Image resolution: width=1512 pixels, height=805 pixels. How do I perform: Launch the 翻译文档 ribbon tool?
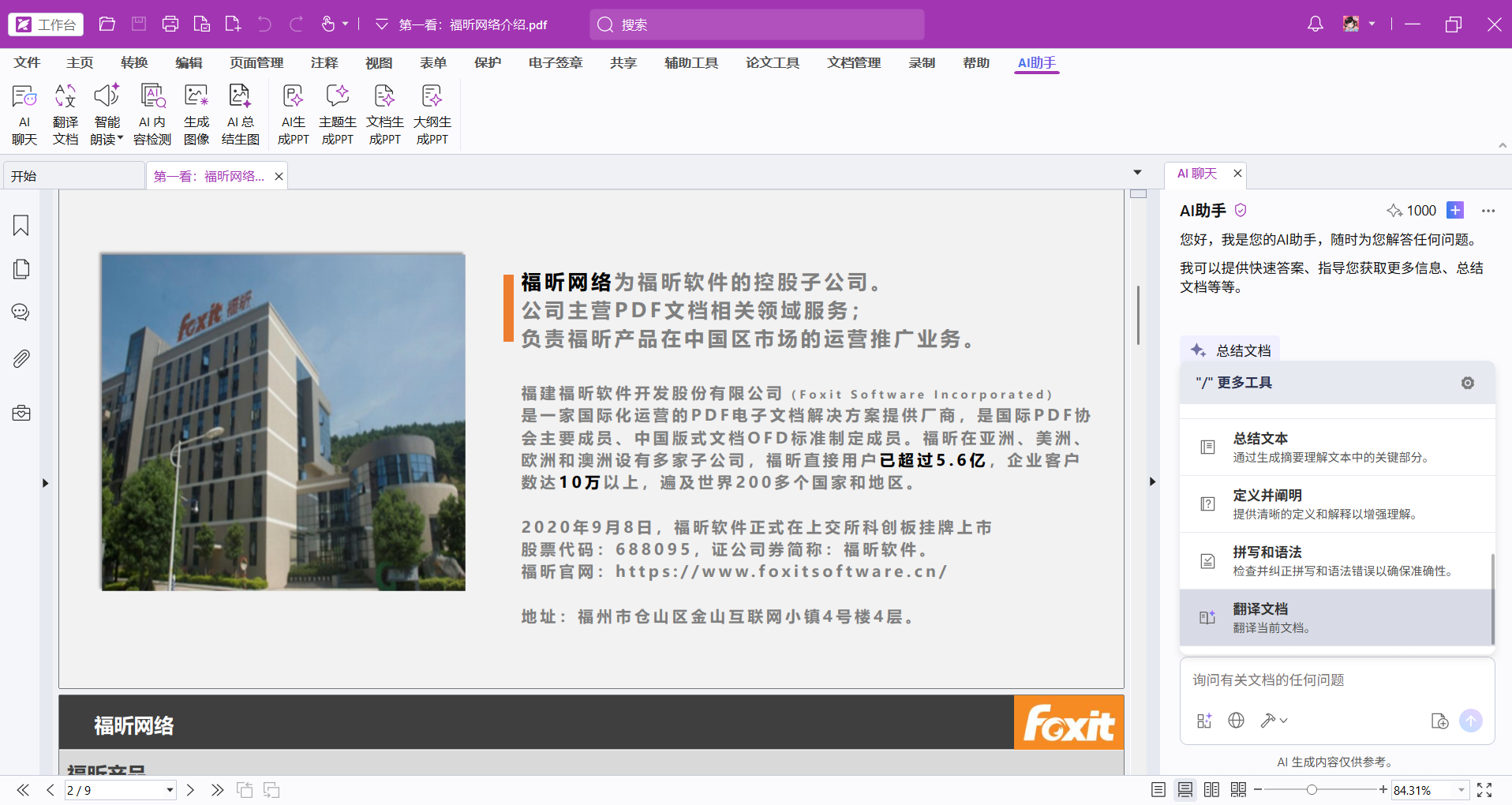click(x=65, y=115)
